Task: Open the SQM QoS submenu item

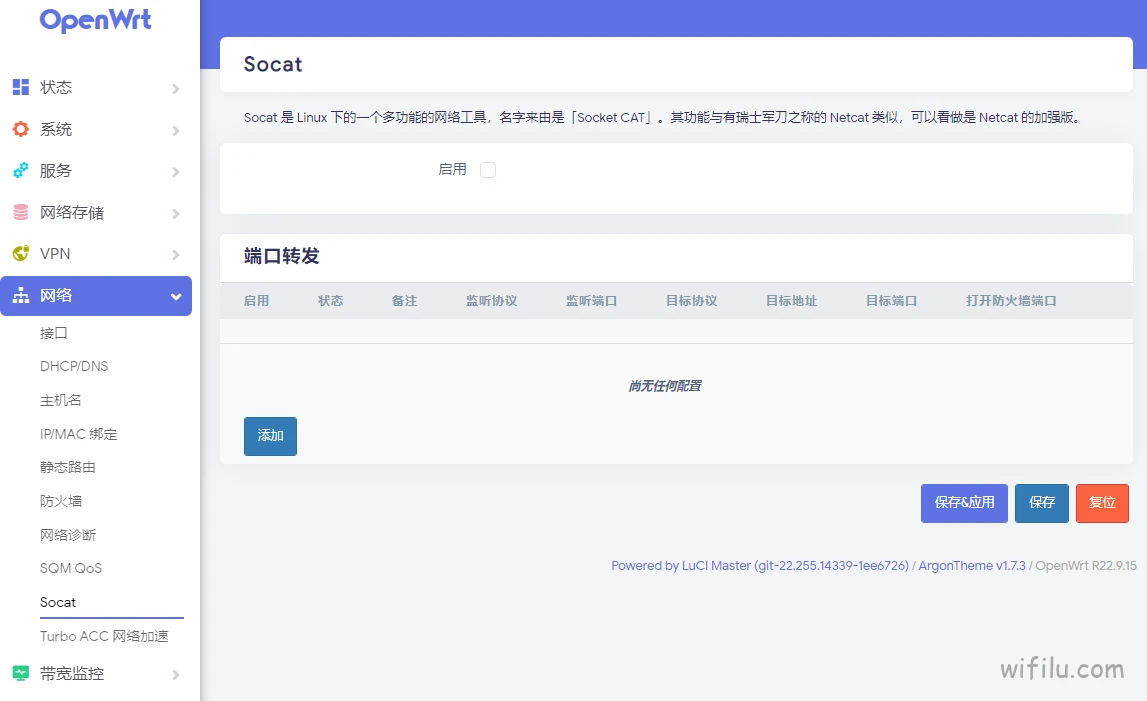Action: (71, 568)
